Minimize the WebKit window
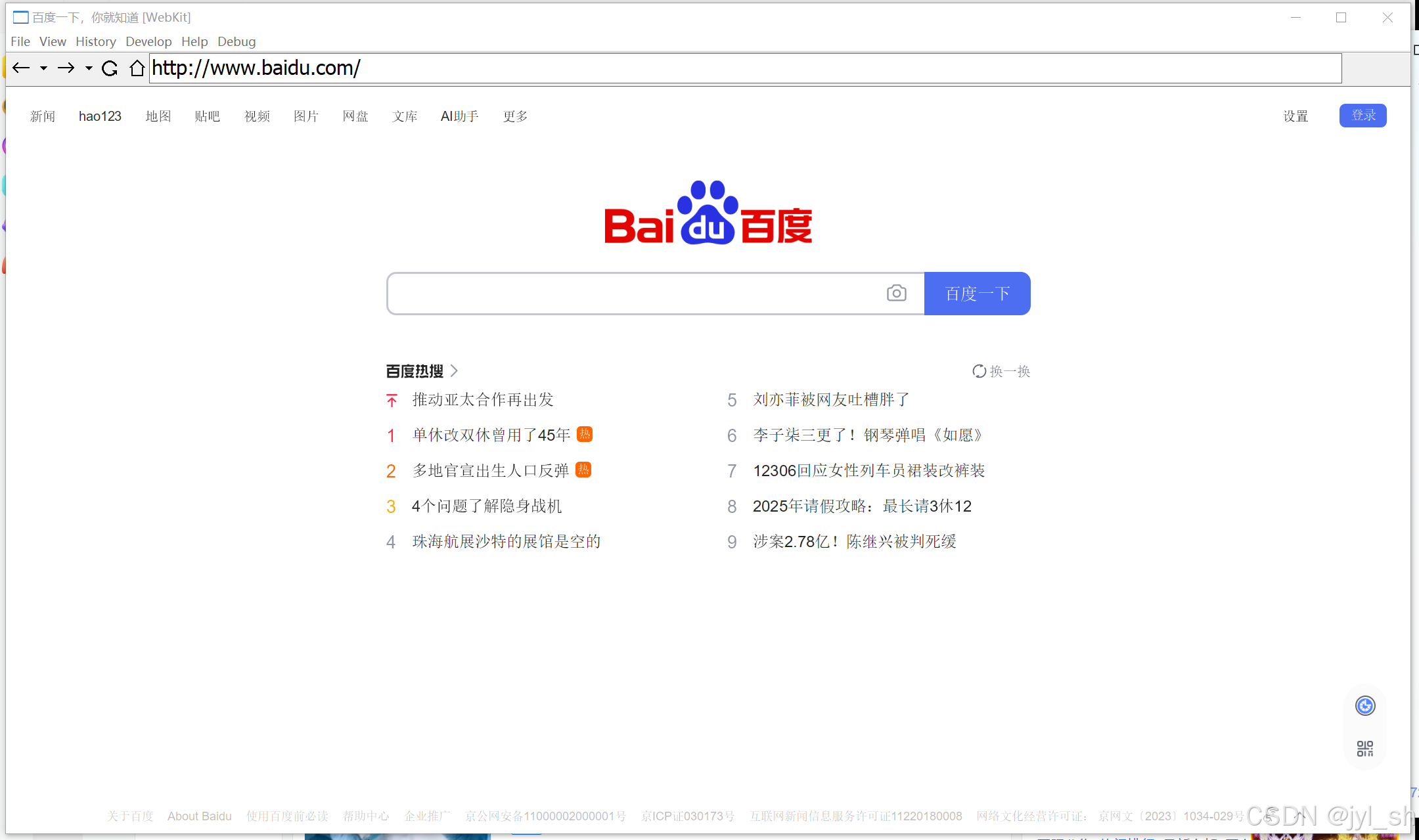The height and width of the screenshot is (840, 1419). click(1295, 18)
